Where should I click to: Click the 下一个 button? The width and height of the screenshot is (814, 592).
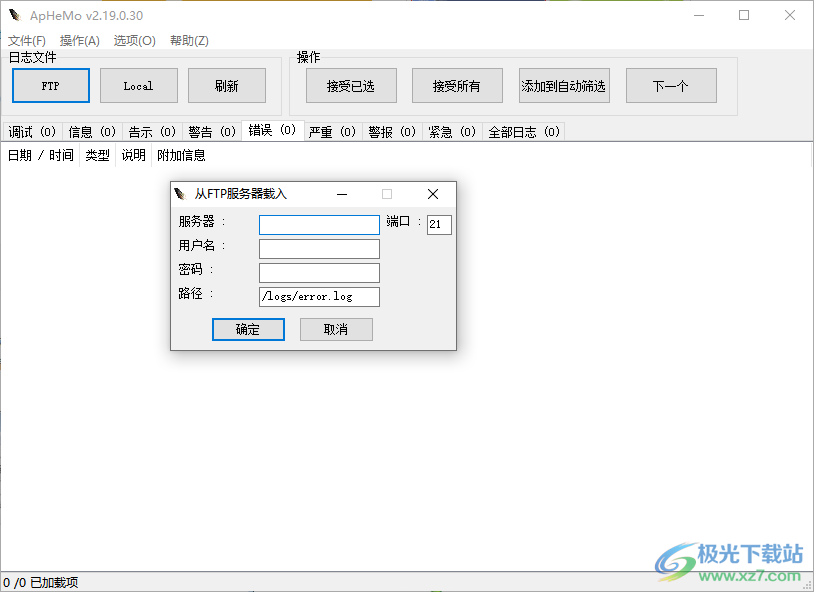(x=671, y=86)
